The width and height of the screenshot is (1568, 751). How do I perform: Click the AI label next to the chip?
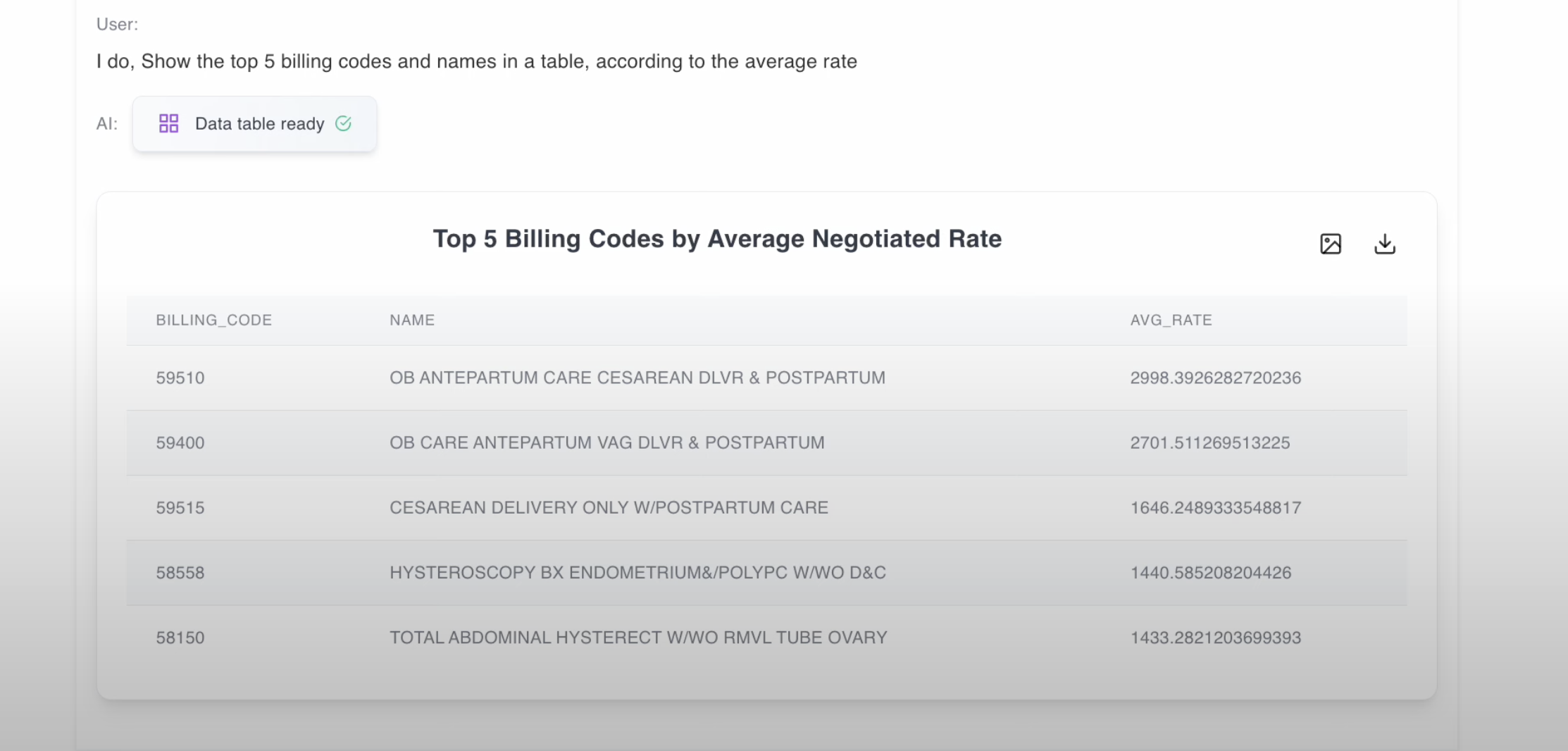(x=107, y=123)
